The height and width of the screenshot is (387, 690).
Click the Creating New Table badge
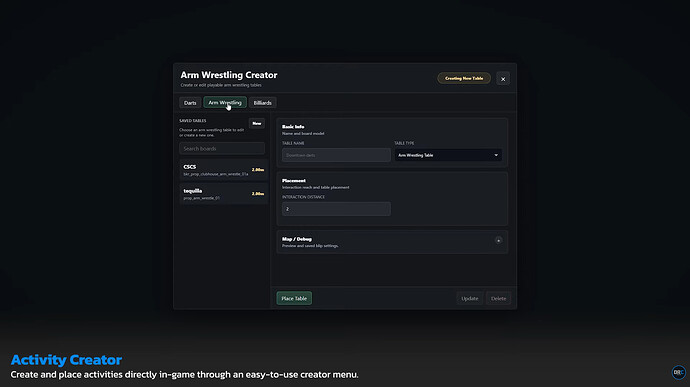click(464, 78)
